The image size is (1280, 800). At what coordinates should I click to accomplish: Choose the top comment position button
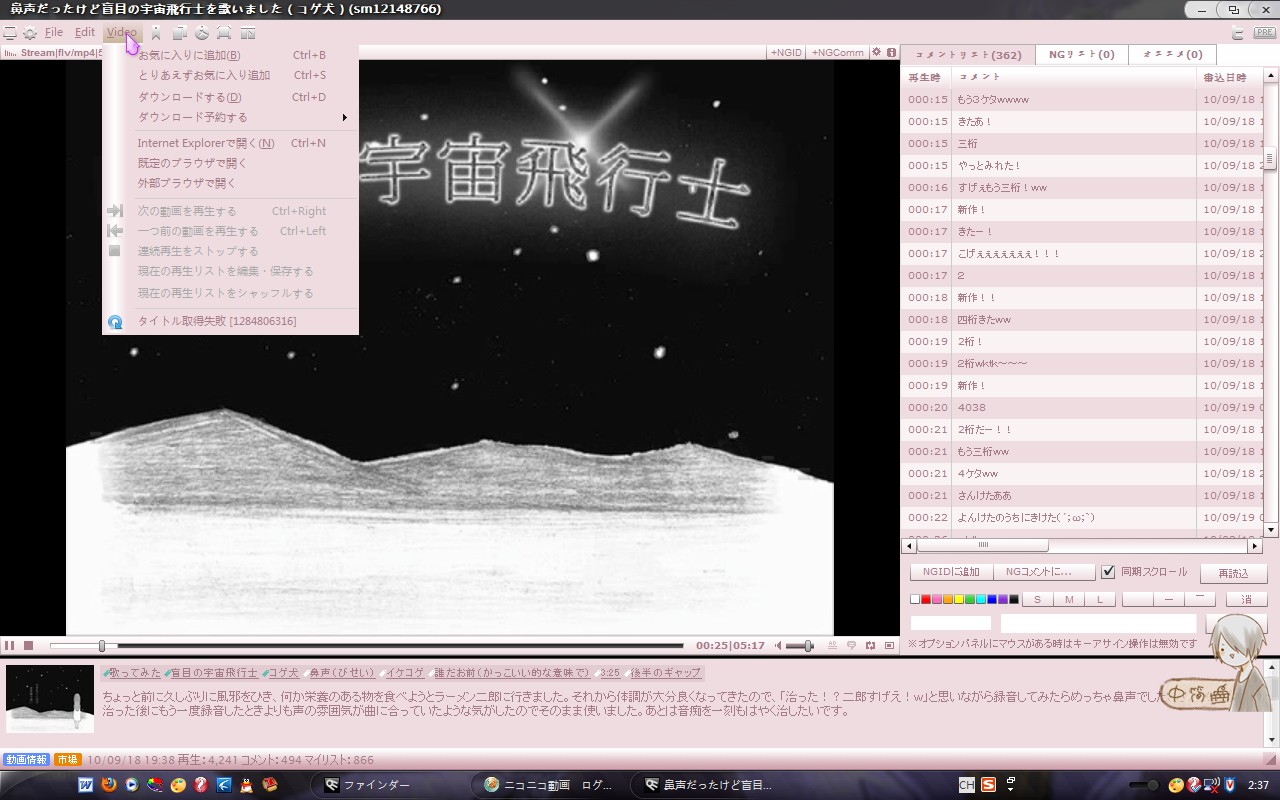coord(1200,600)
